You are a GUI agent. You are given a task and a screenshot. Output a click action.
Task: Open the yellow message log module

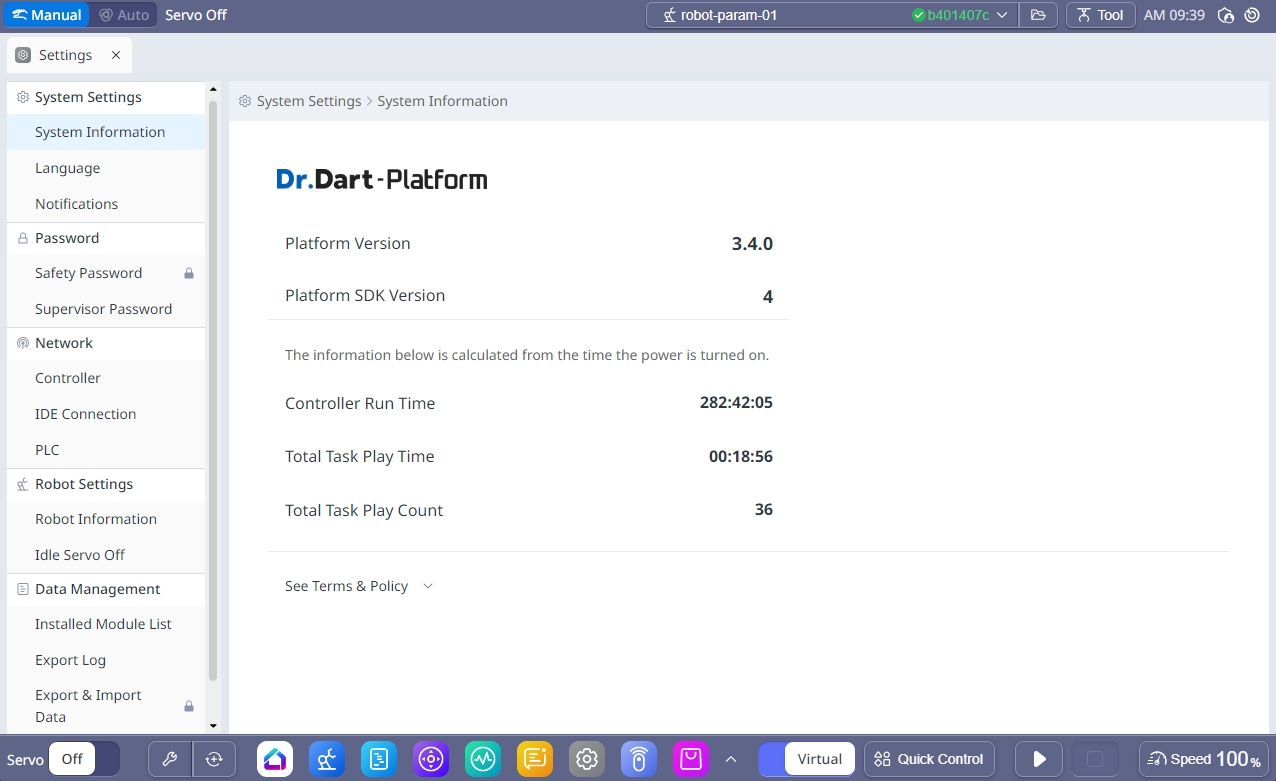click(535, 759)
